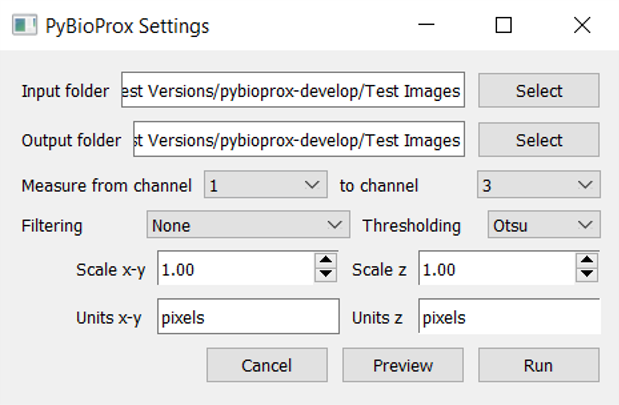This screenshot has height=405, width=619.
Task: Expand the Filtering dropdown set to None
Action: coord(247,226)
